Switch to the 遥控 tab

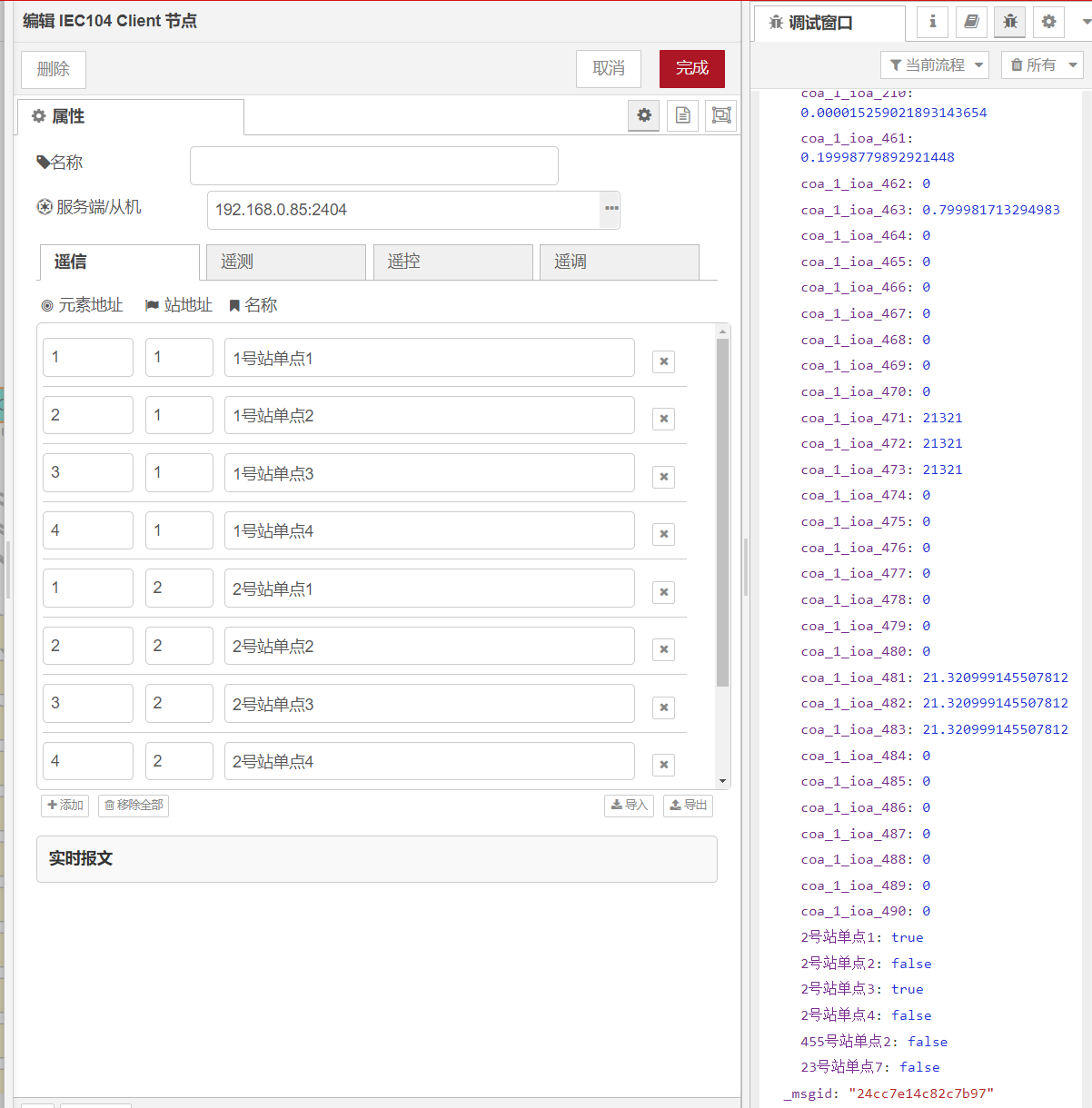click(x=452, y=262)
